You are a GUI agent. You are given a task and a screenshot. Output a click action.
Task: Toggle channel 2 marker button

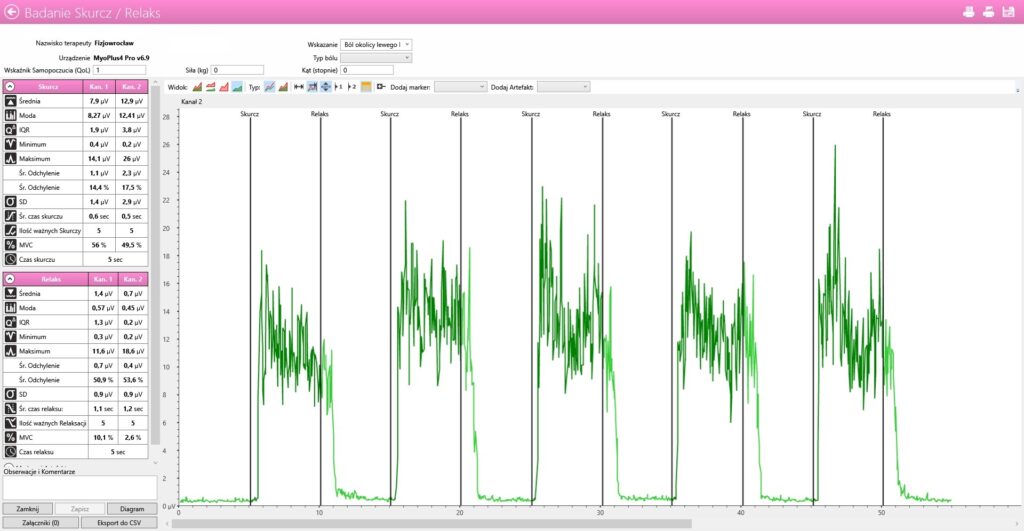352,87
